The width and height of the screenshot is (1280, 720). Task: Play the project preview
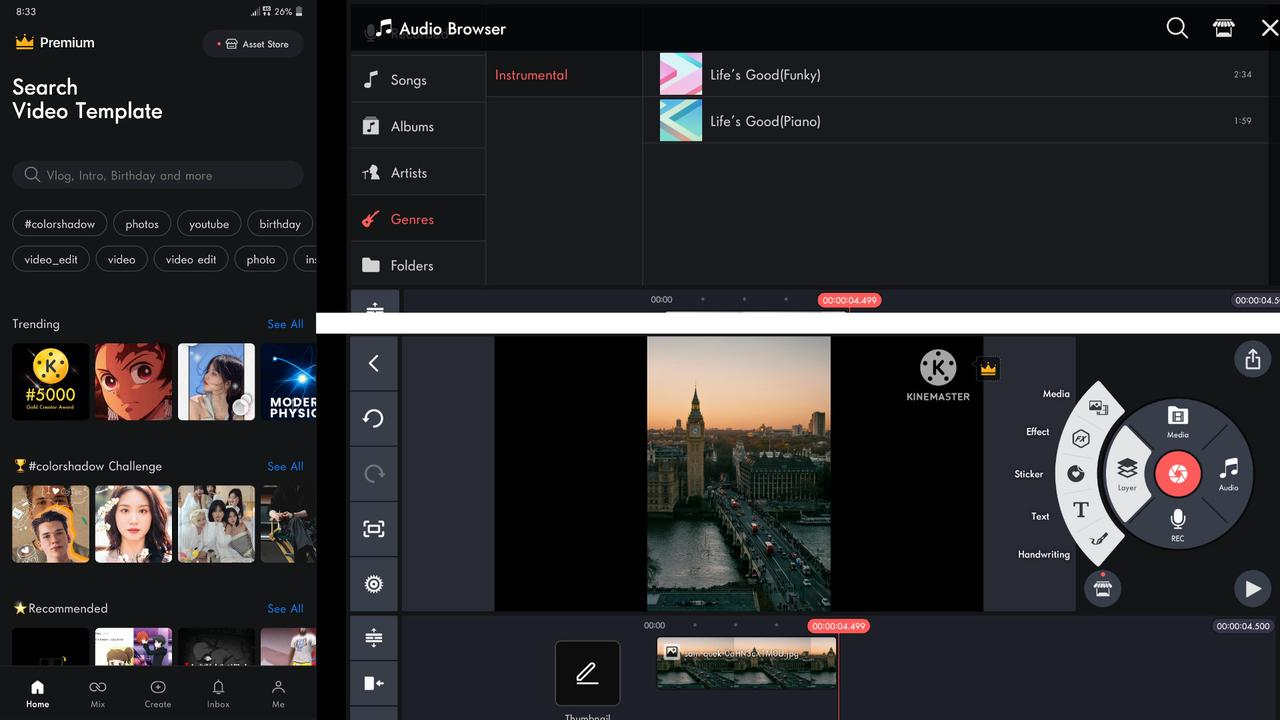click(x=1253, y=589)
